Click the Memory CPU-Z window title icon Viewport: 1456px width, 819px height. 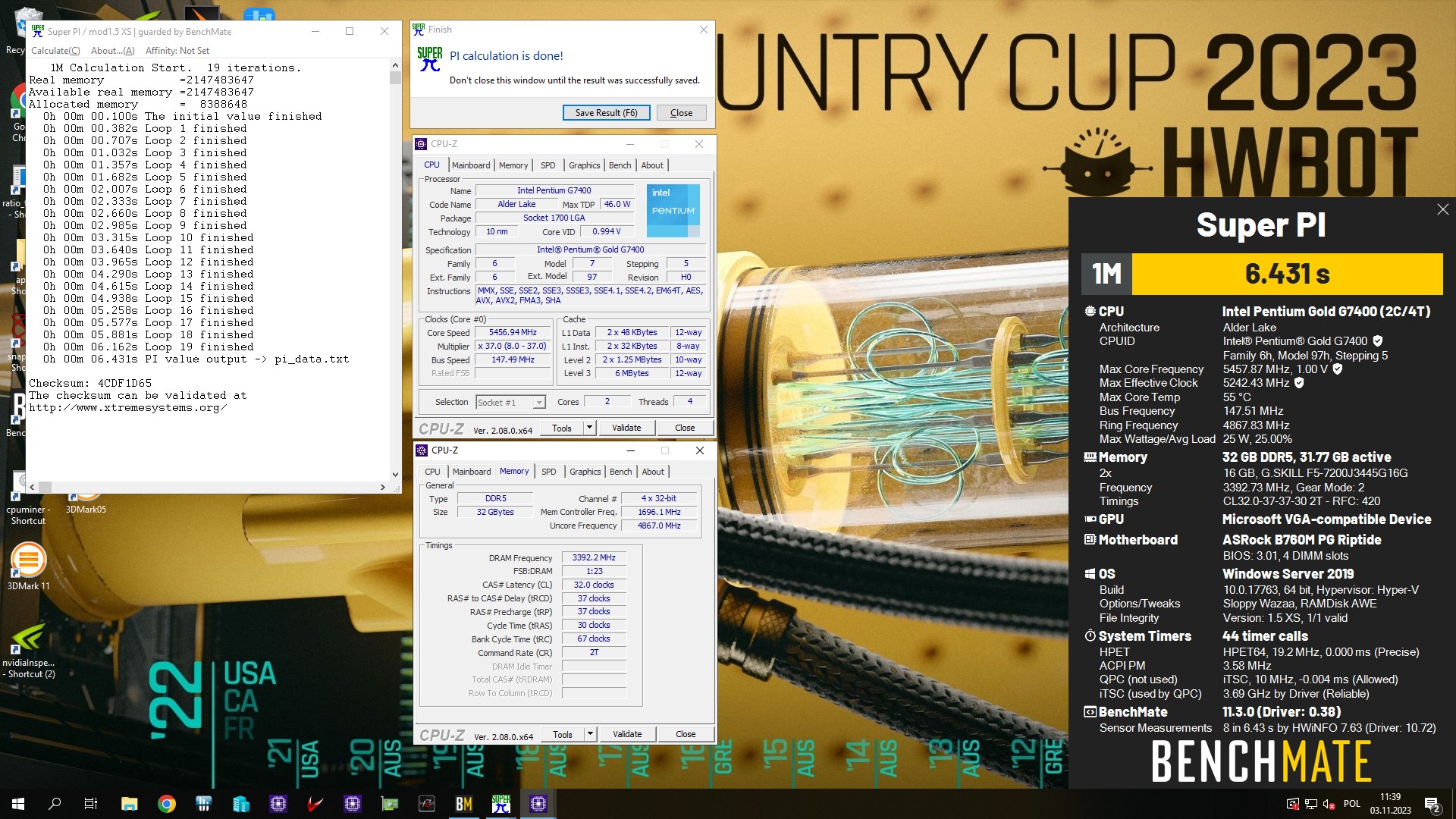[x=422, y=450]
